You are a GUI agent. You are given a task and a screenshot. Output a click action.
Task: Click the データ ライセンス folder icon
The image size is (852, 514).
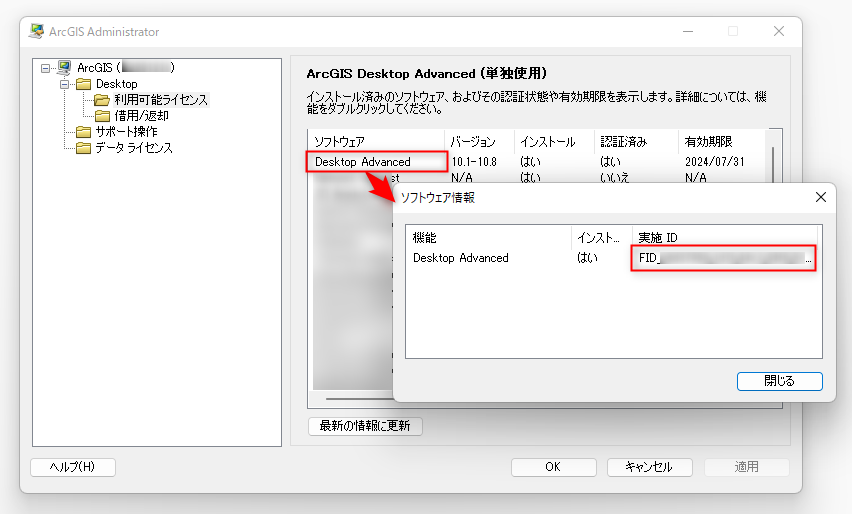tap(83, 148)
